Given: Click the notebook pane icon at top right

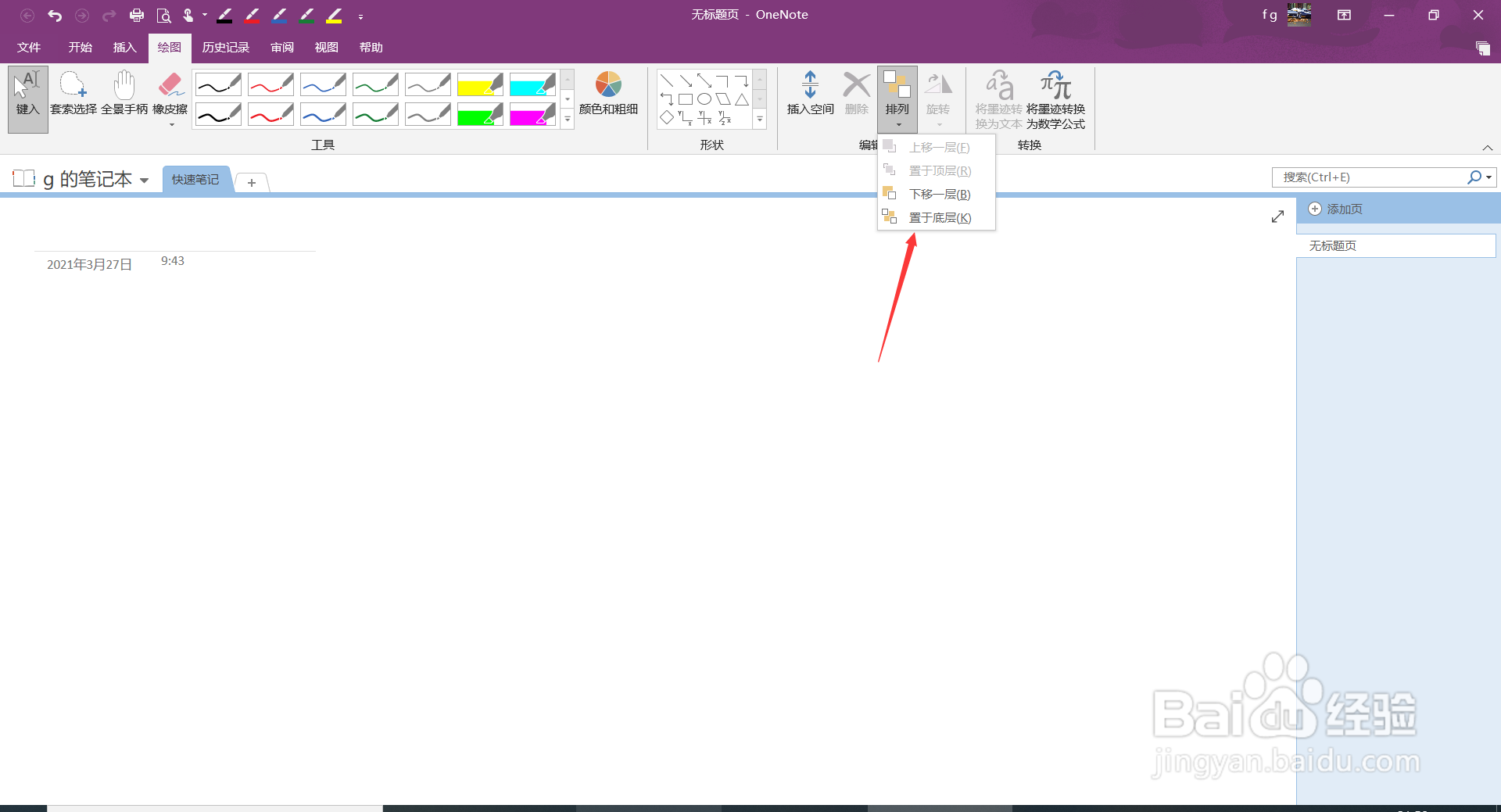Looking at the screenshot, I should pyautogui.click(x=1482, y=48).
